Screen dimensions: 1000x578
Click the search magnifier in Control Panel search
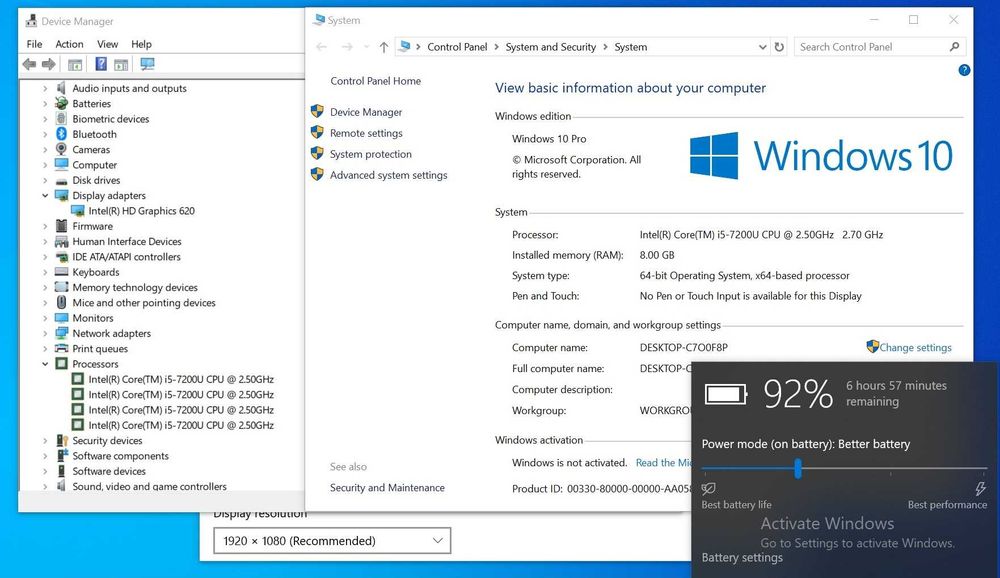coord(955,47)
